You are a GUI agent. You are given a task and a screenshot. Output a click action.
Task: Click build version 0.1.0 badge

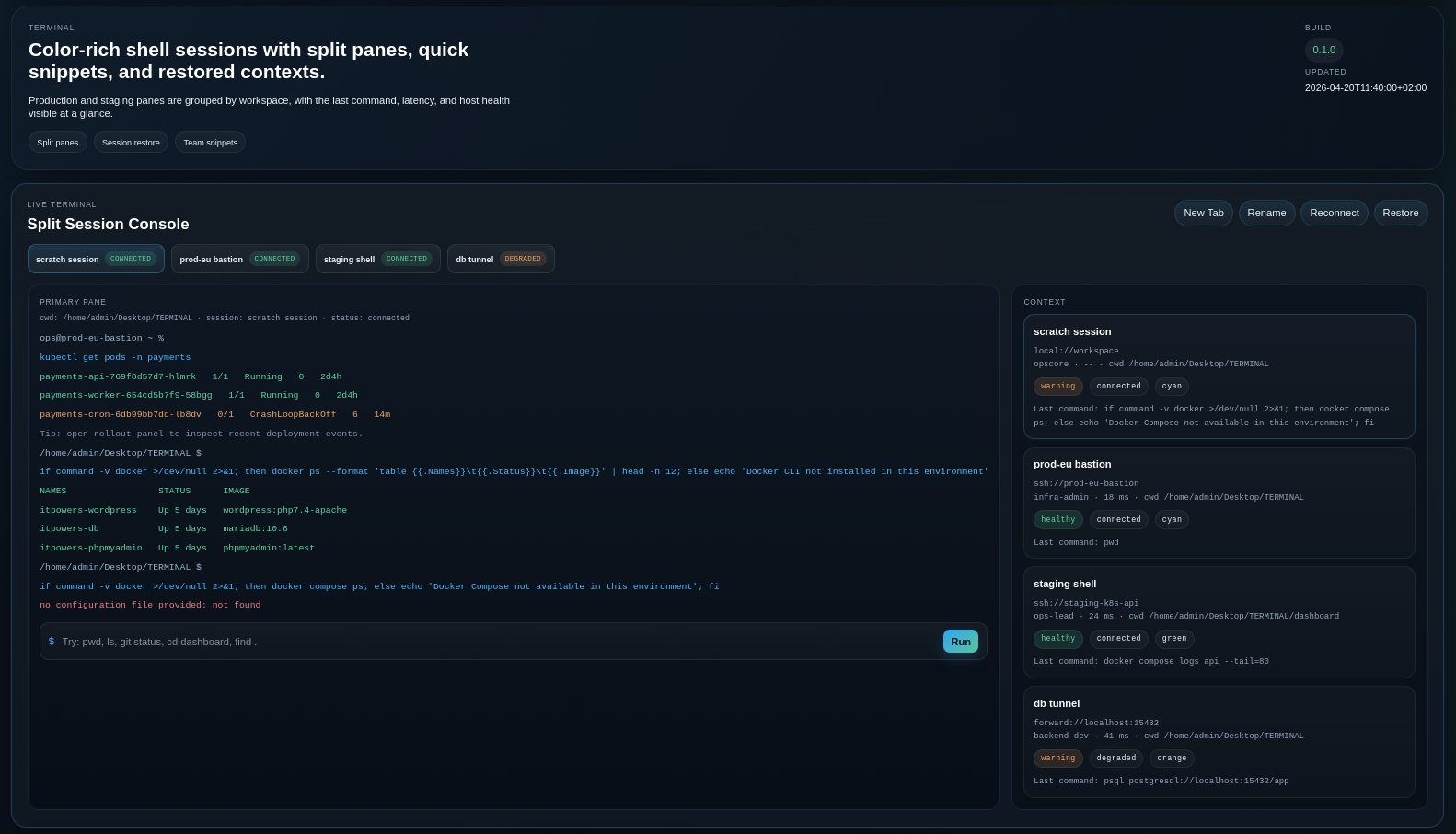click(x=1323, y=50)
